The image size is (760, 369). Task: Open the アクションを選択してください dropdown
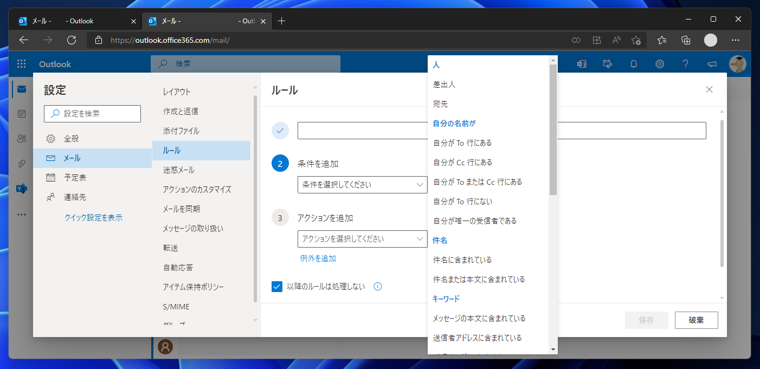tap(362, 239)
